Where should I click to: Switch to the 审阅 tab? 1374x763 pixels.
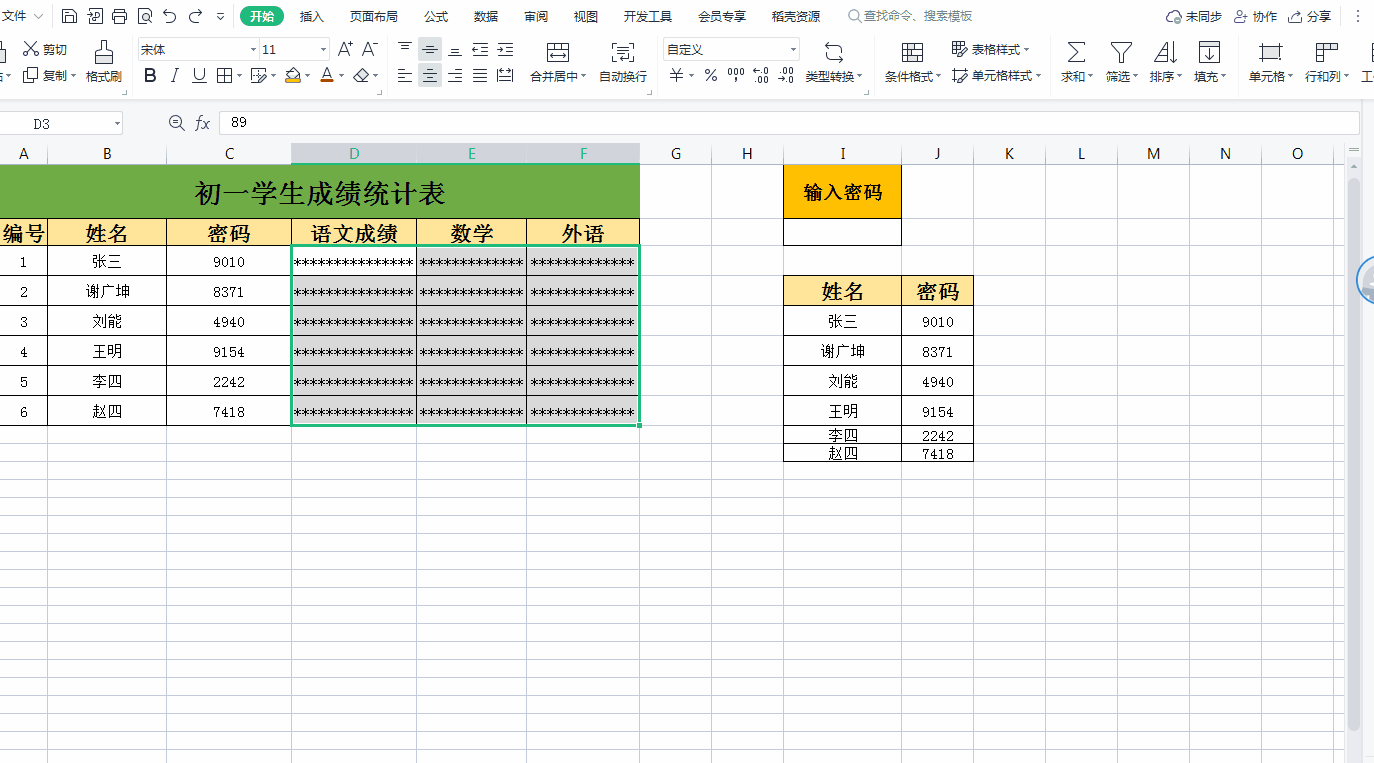coord(536,16)
